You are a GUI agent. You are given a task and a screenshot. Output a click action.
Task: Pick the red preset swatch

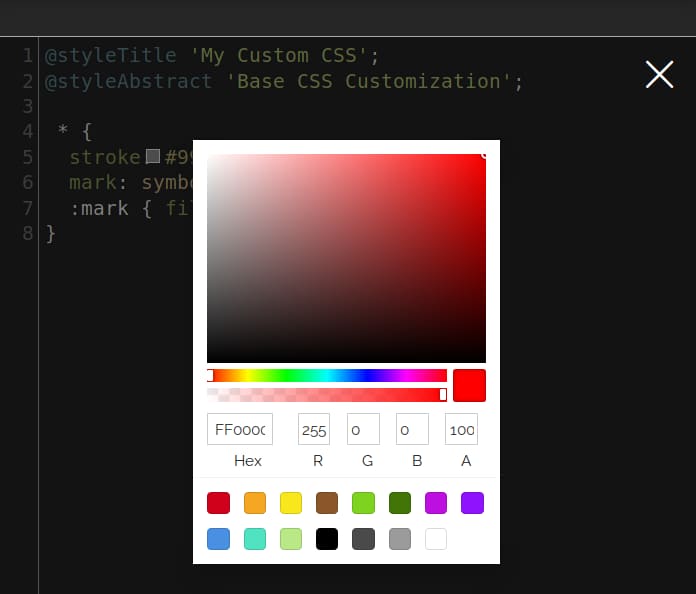(218, 503)
